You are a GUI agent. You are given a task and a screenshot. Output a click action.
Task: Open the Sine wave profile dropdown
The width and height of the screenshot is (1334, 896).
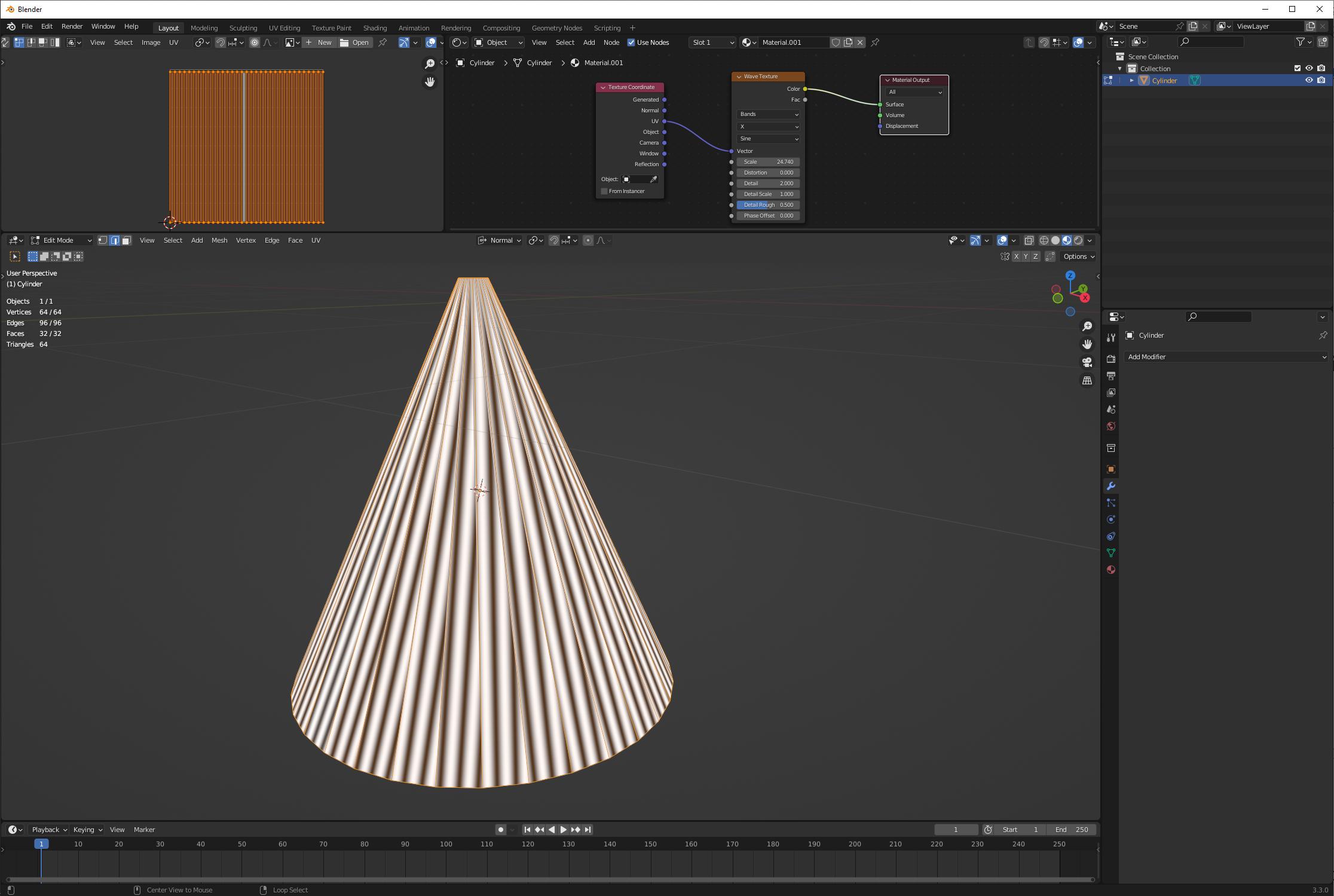768,139
